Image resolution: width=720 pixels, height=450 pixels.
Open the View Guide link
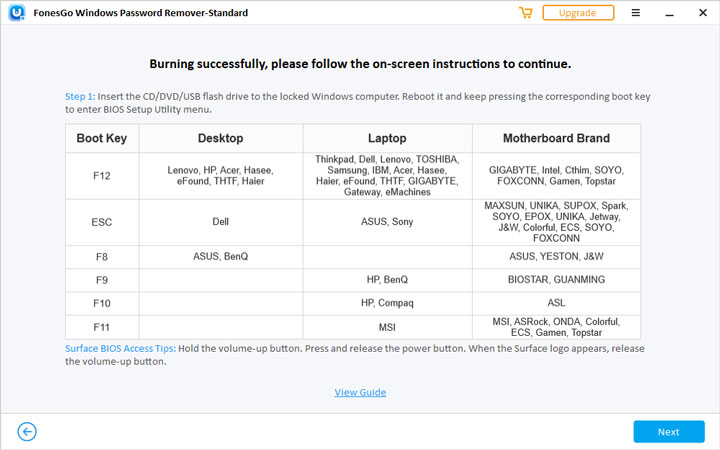360,392
